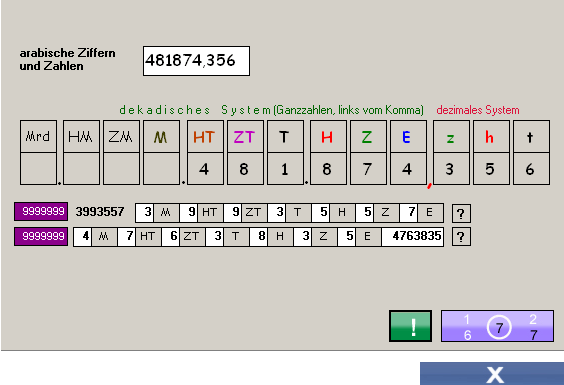Select the magenta ZT place value header
This screenshot has height=385, width=564.
[x=245, y=136]
